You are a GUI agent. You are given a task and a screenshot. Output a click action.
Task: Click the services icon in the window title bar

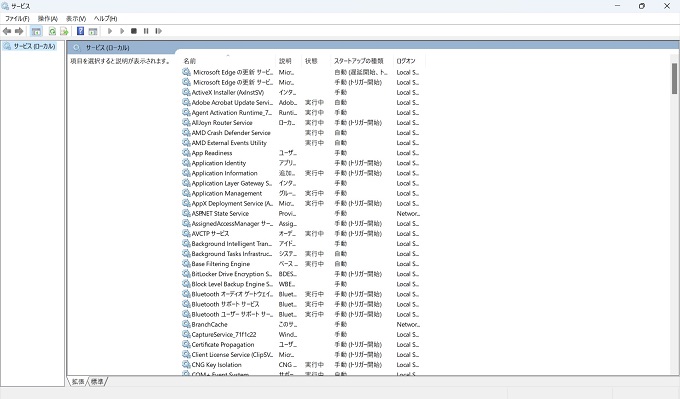pyautogui.click(x=5, y=6)
